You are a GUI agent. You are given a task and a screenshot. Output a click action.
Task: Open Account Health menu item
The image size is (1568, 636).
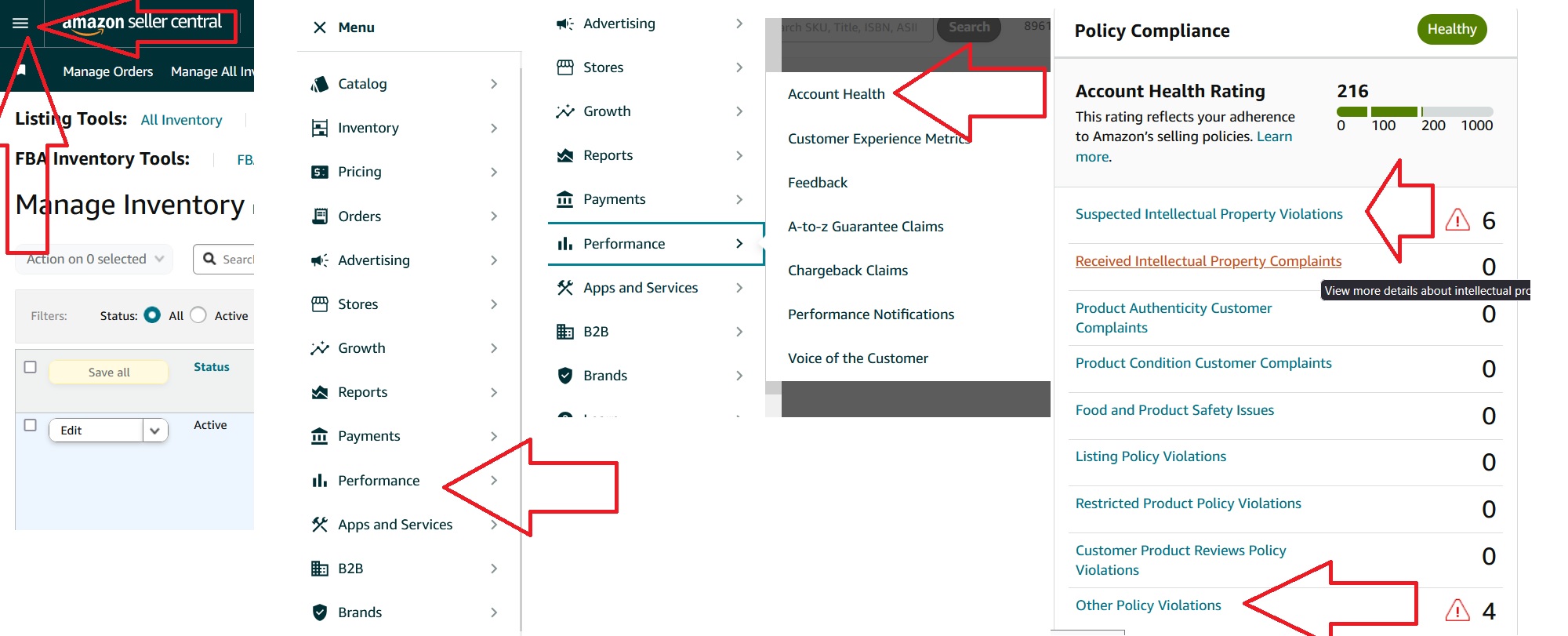(x=836, y=94)
